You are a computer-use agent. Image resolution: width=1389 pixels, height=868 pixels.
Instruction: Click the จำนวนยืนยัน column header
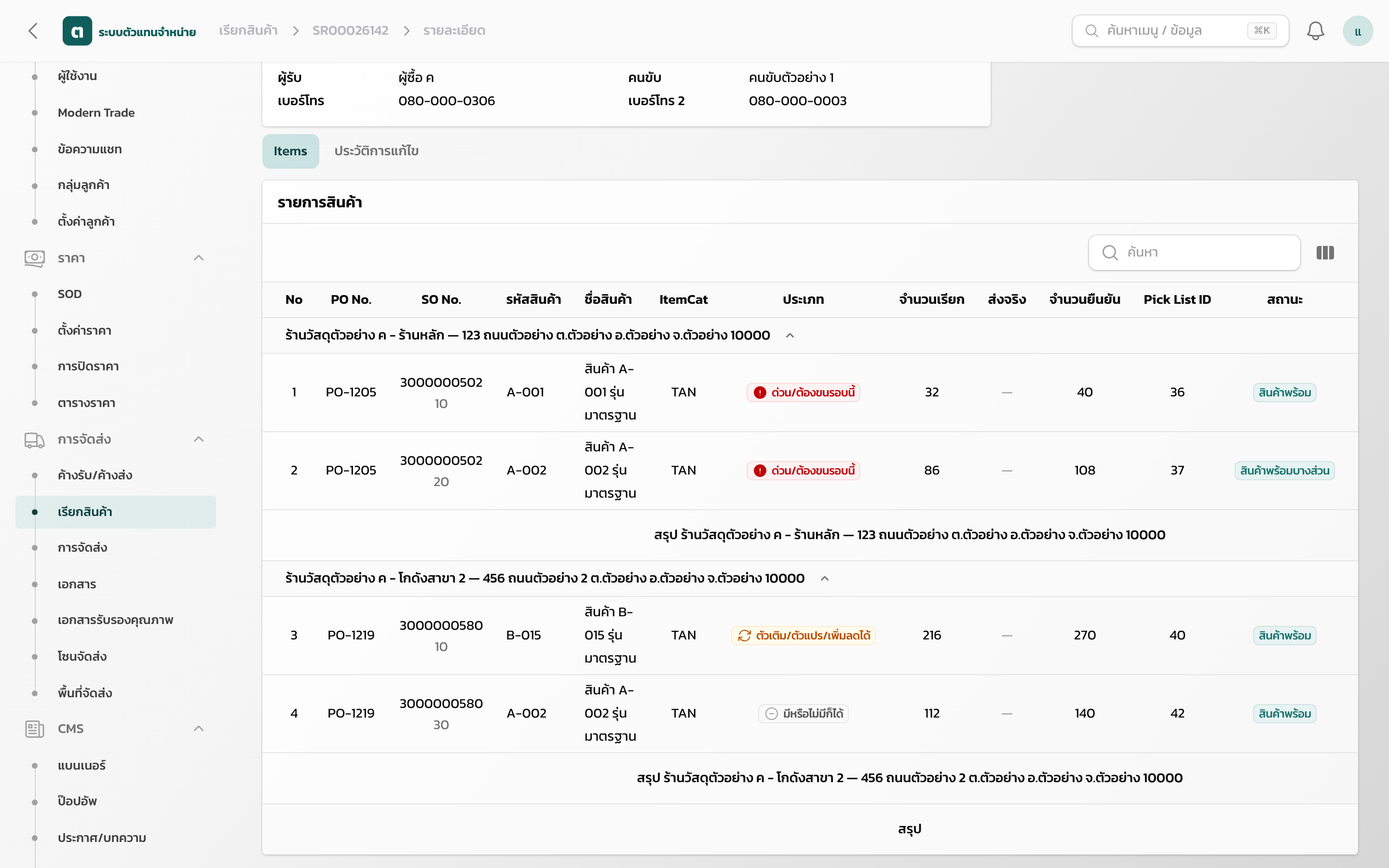pos(1084,299)
